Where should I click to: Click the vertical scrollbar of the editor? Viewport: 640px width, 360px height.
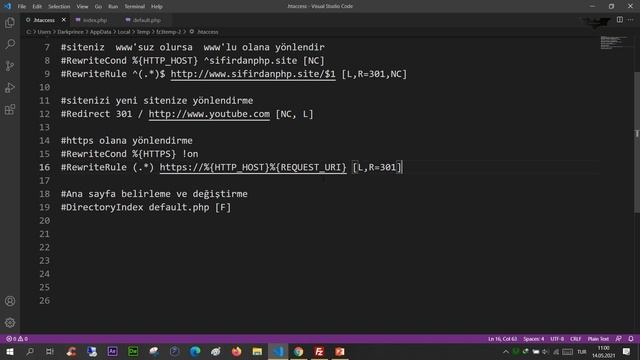(637, 143)
